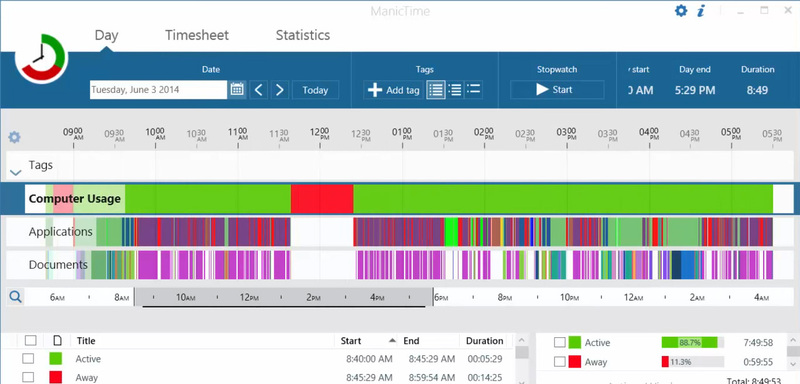Switch to the Statistics tab
This screenshot has height=384, width=800.
point(303,35)
